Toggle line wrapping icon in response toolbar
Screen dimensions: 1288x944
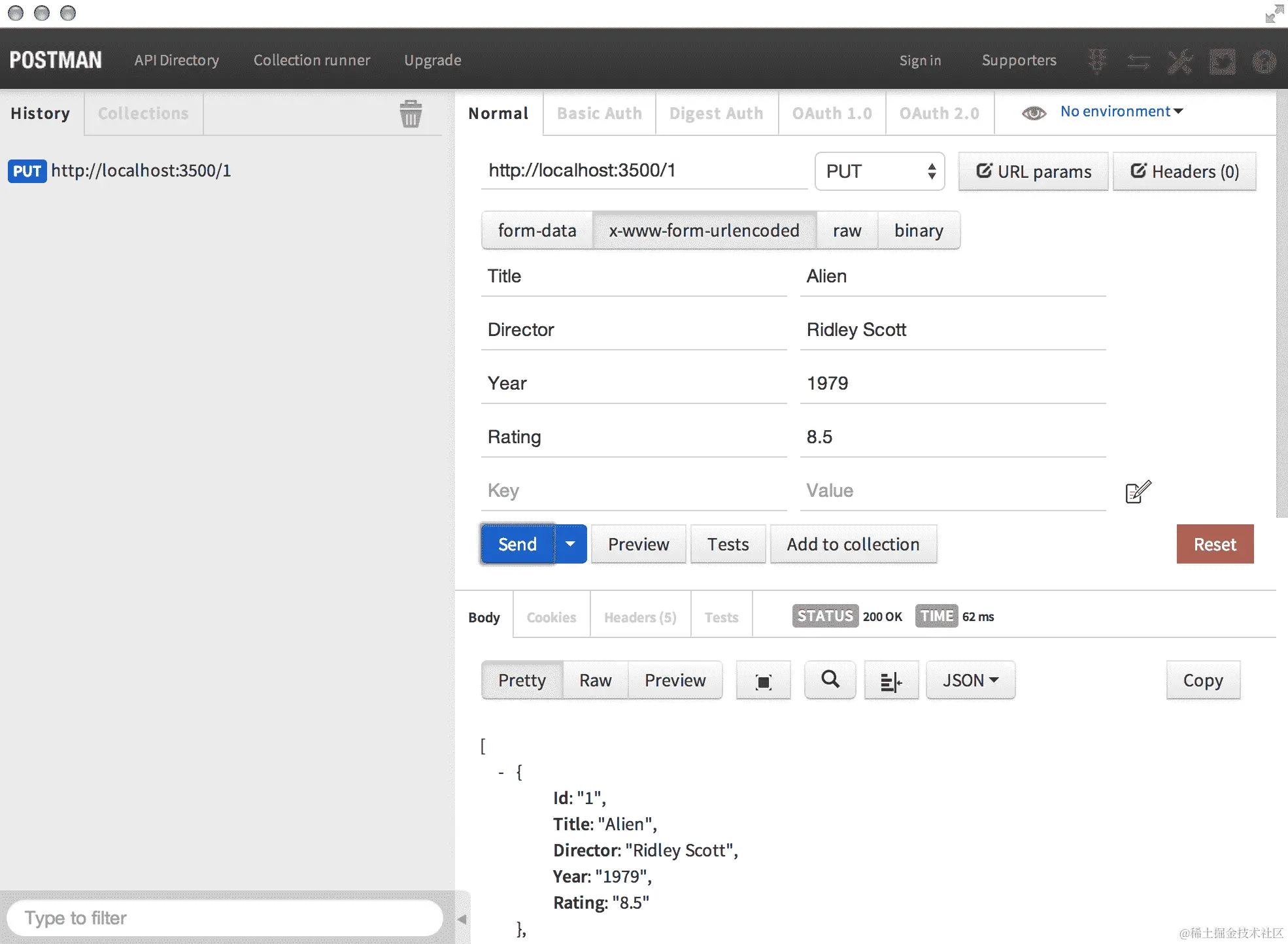click(x=890, y=681)
